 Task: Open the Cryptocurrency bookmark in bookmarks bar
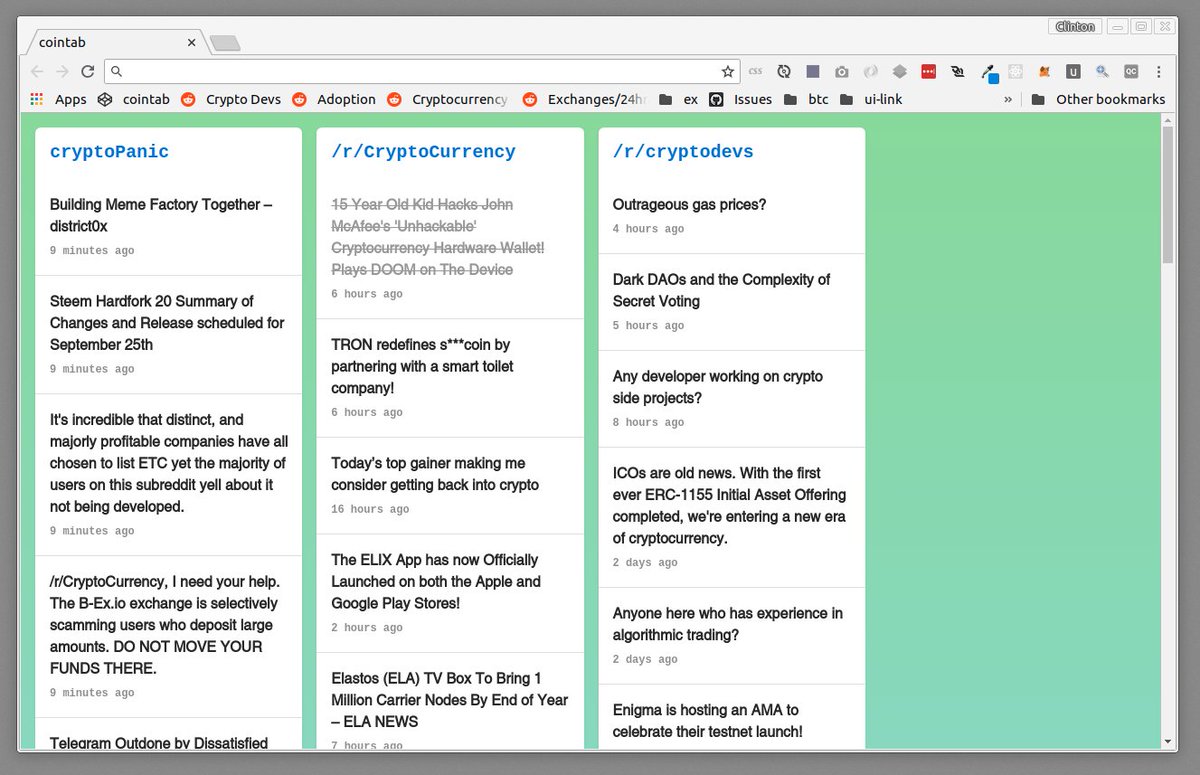click(x=448, y=99)
